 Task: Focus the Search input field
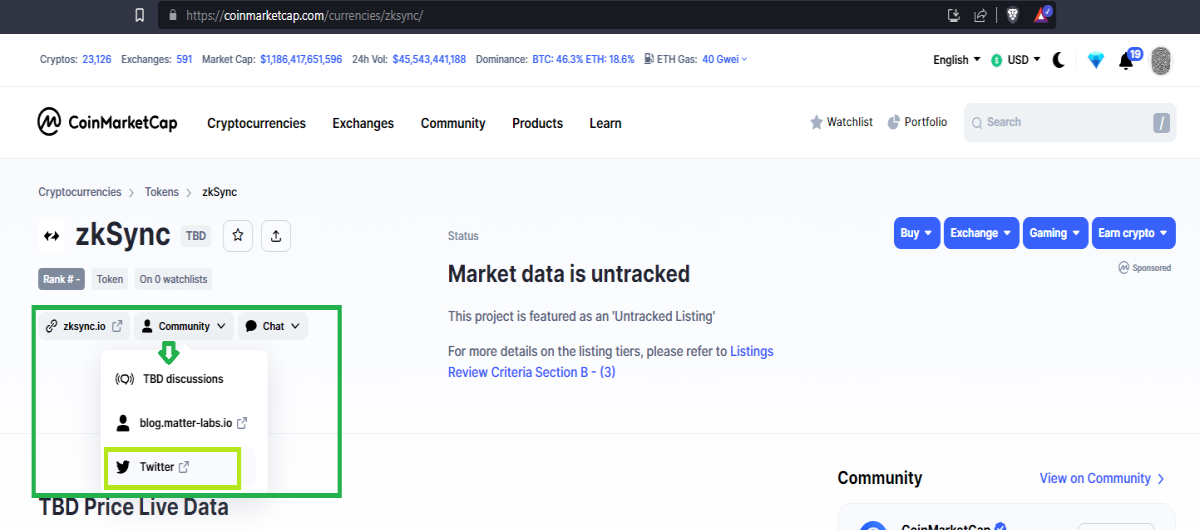[x=1070, y=123]
